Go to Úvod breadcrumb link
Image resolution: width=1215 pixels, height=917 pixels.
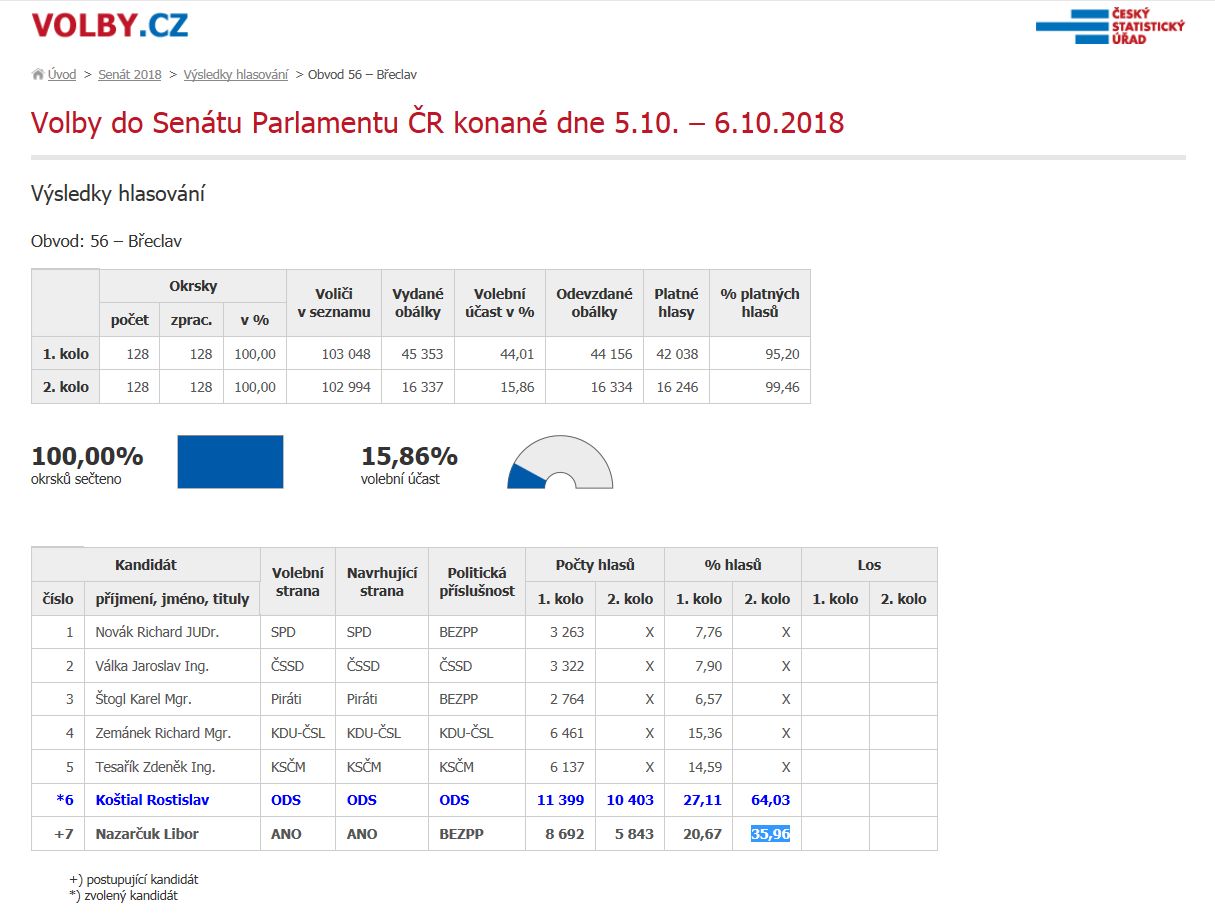[62, 75]
